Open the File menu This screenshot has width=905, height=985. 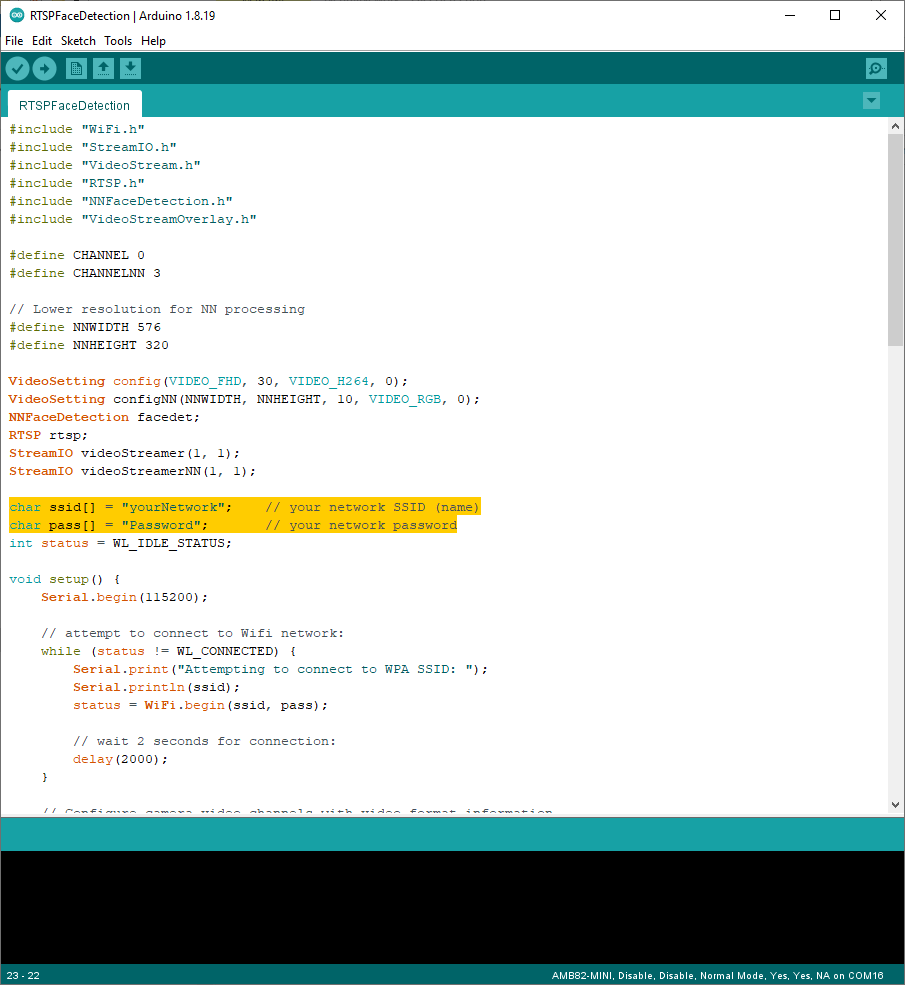coord(14,41)
